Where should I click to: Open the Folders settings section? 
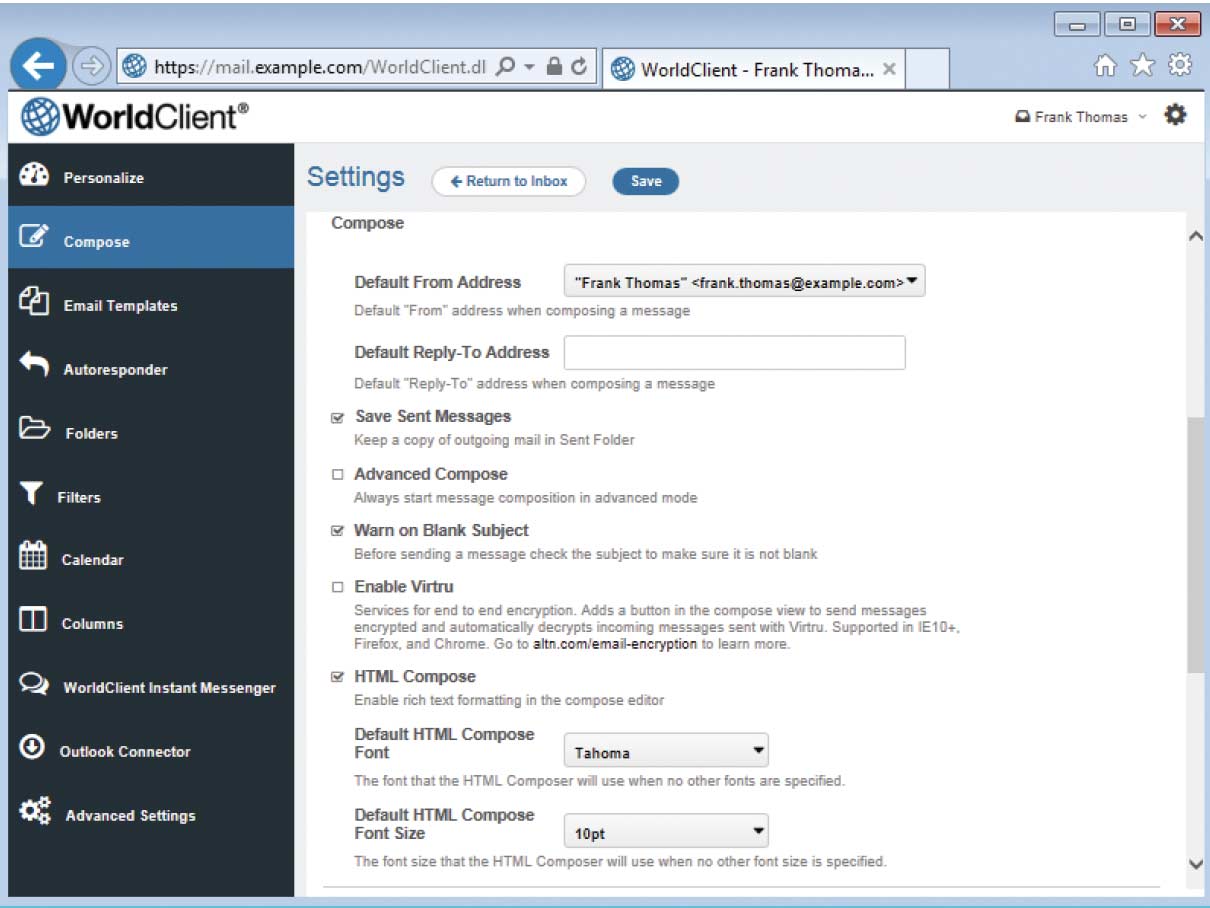tap(151, 431)
